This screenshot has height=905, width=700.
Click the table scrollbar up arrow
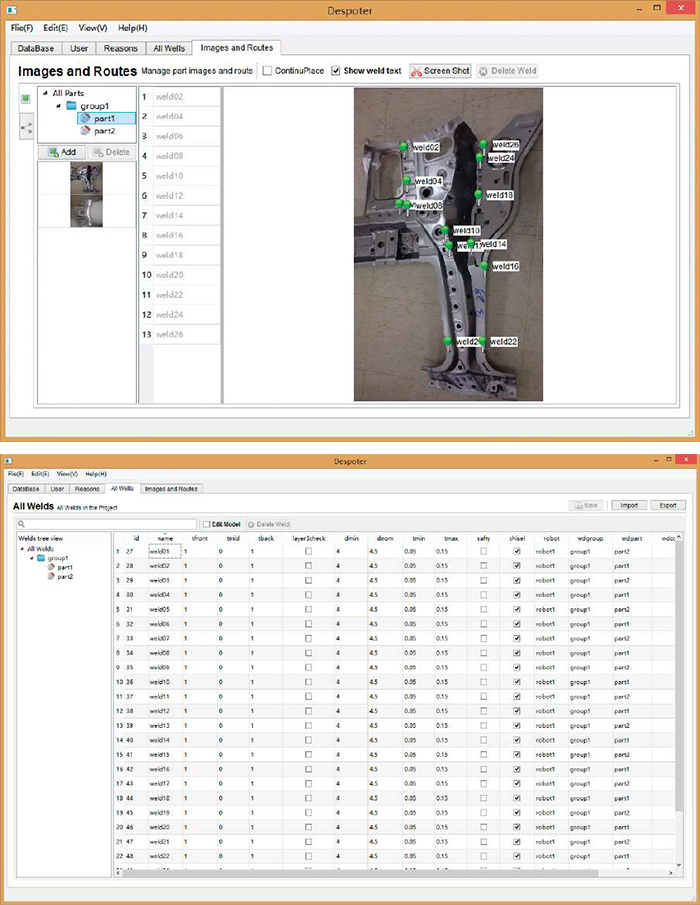pyautogui.click(x=679, y=537)
